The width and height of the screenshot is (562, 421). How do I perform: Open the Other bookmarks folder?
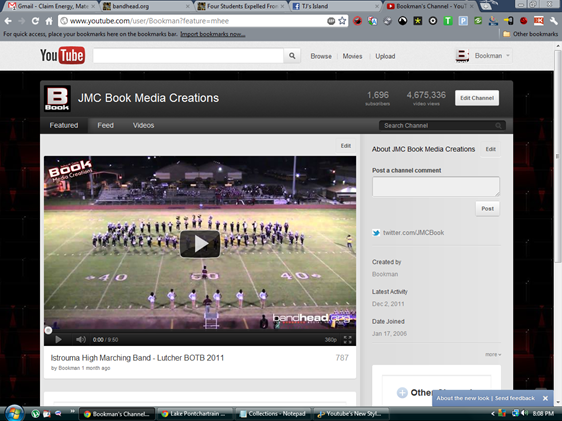tap(530, 34)
